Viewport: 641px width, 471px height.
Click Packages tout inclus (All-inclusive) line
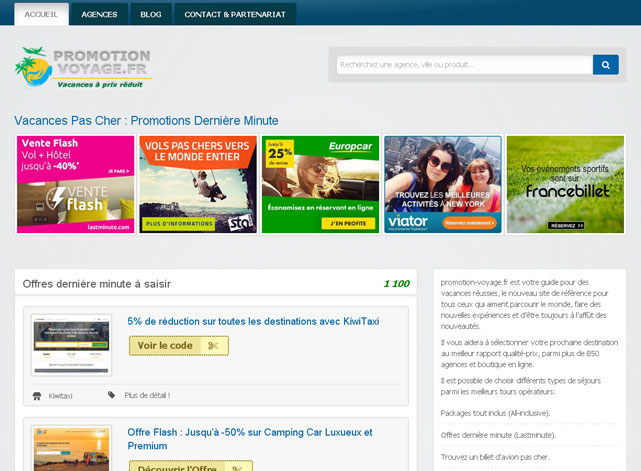point(495,413)
